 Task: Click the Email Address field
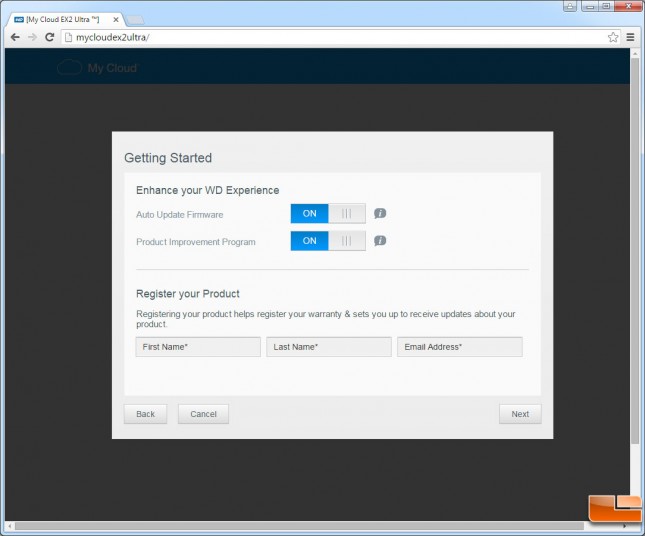[460, 347]
